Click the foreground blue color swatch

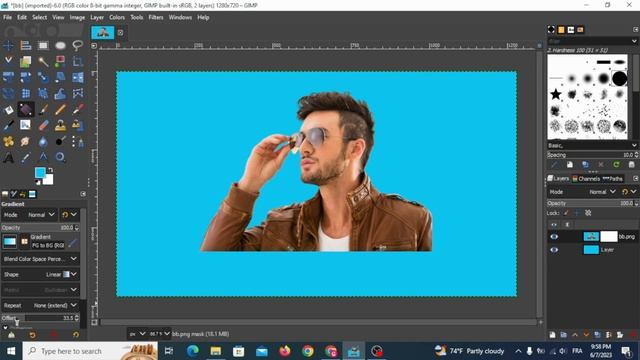(x=39, y=173)
